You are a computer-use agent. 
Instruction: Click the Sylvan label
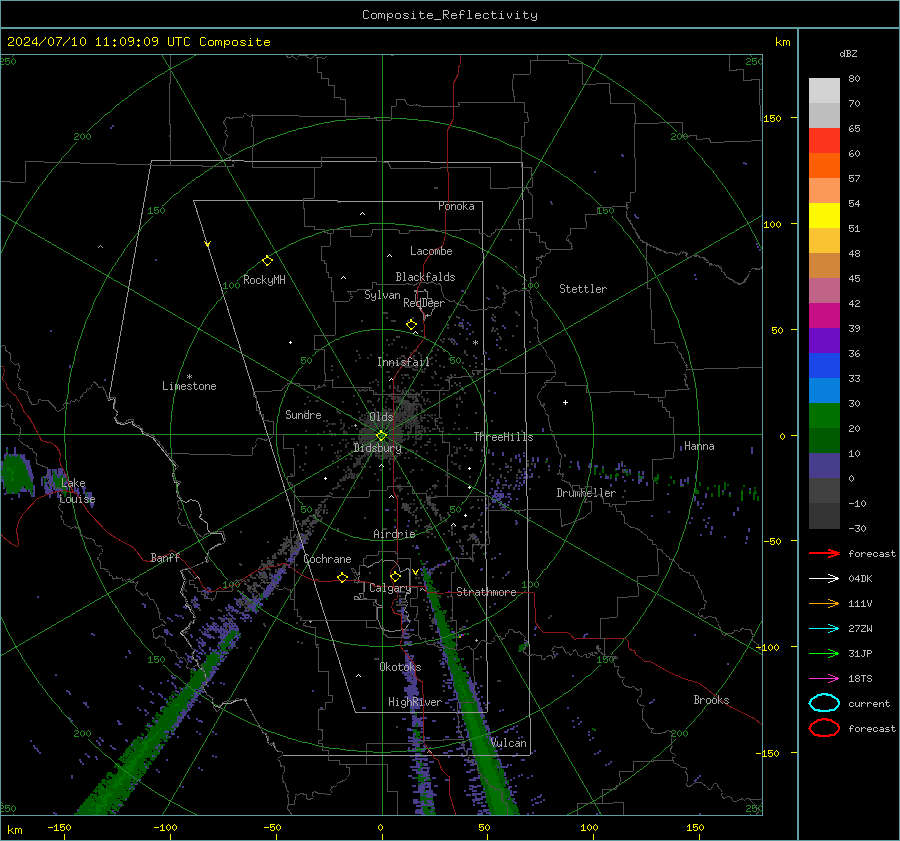click(382, 295)
